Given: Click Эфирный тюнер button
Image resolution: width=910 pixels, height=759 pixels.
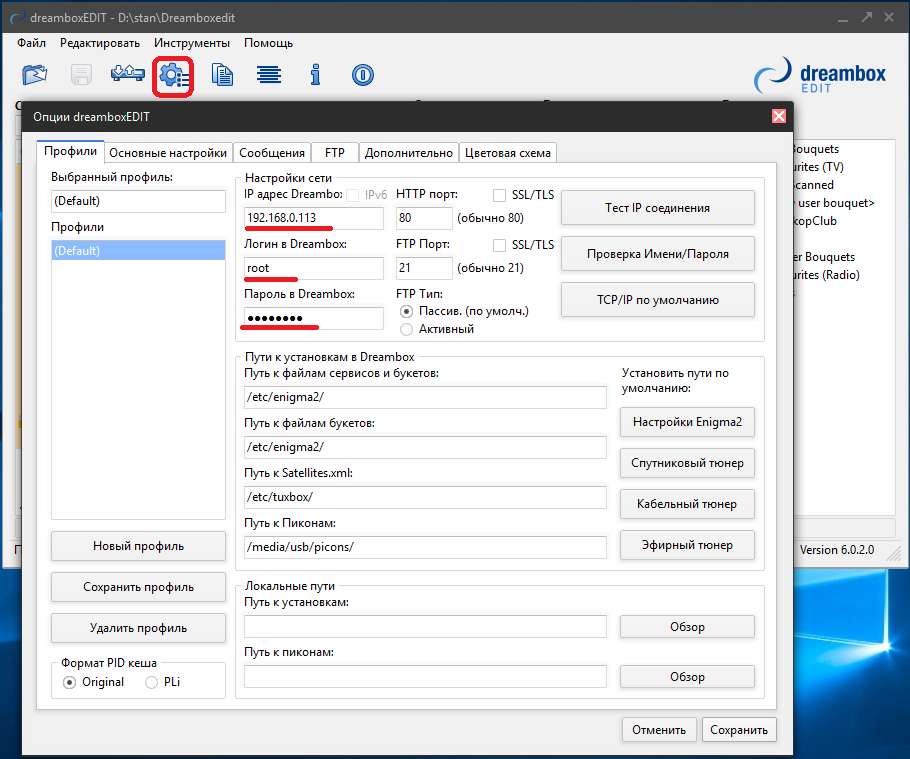Looking at the screenshot, I should point(687,545).
